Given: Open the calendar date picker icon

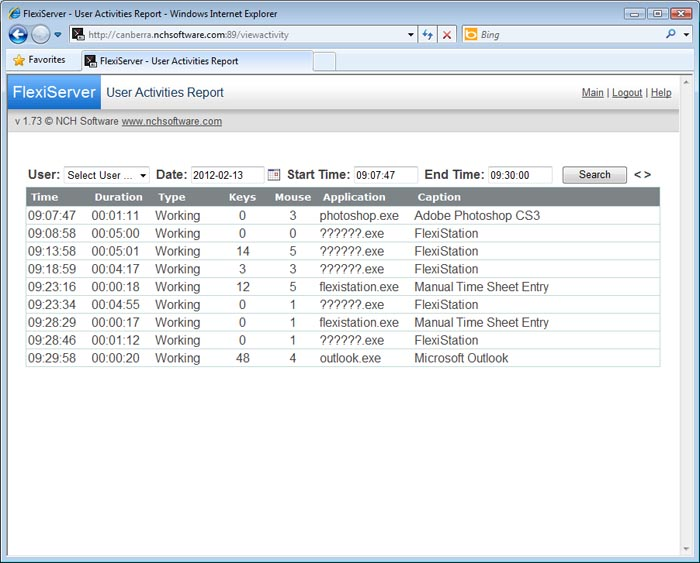Looking at the screenshot, I should (x=274, y=175).
